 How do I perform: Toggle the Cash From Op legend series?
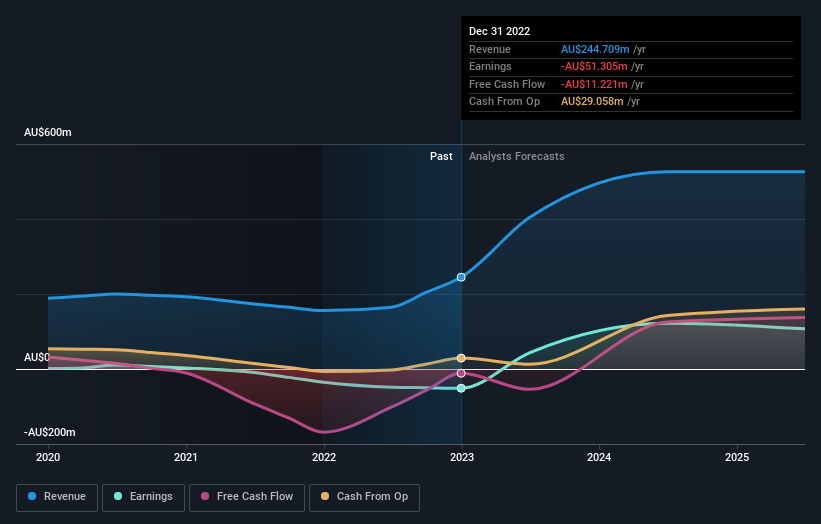click(x=364, y=497)
